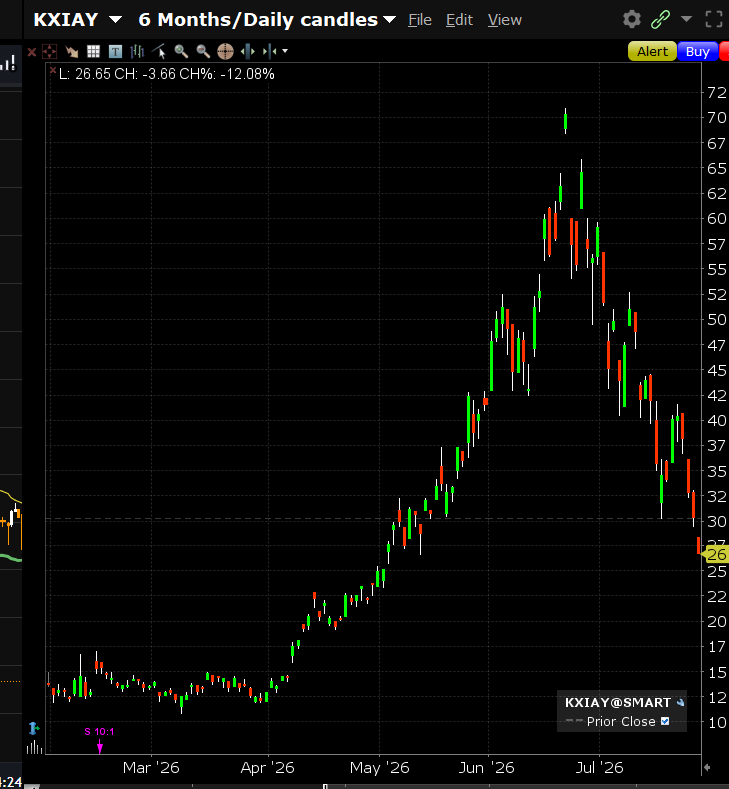
Task: Click the May '26 date axis label
Action: pos(379,767)
